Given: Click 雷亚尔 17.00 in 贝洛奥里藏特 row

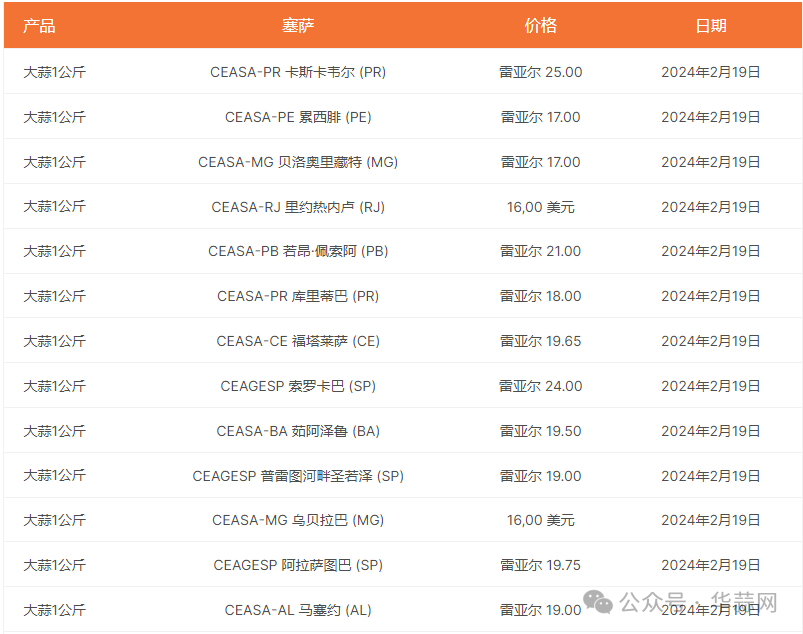Looking at the screenshot, I should pyautogui.click(x=540, y=162).
